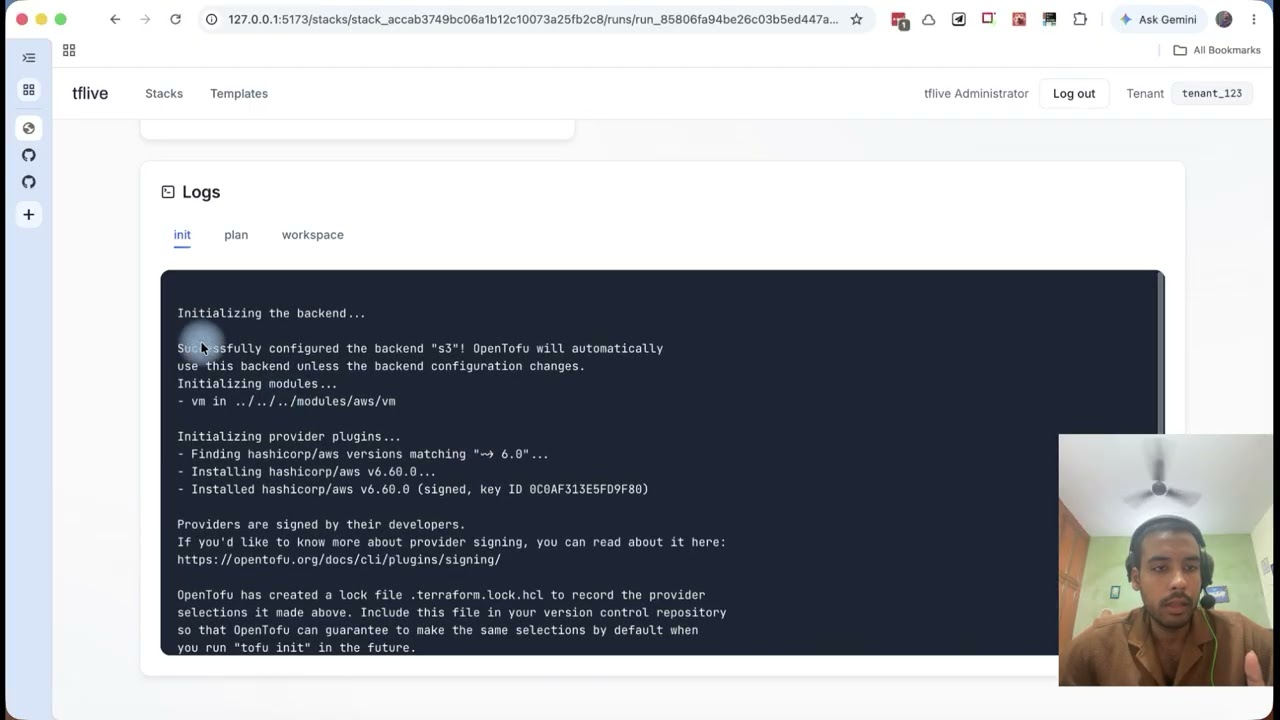Click the address bar URL
The width and height of the screenshot is (1280, 720).
click(532, 19)
